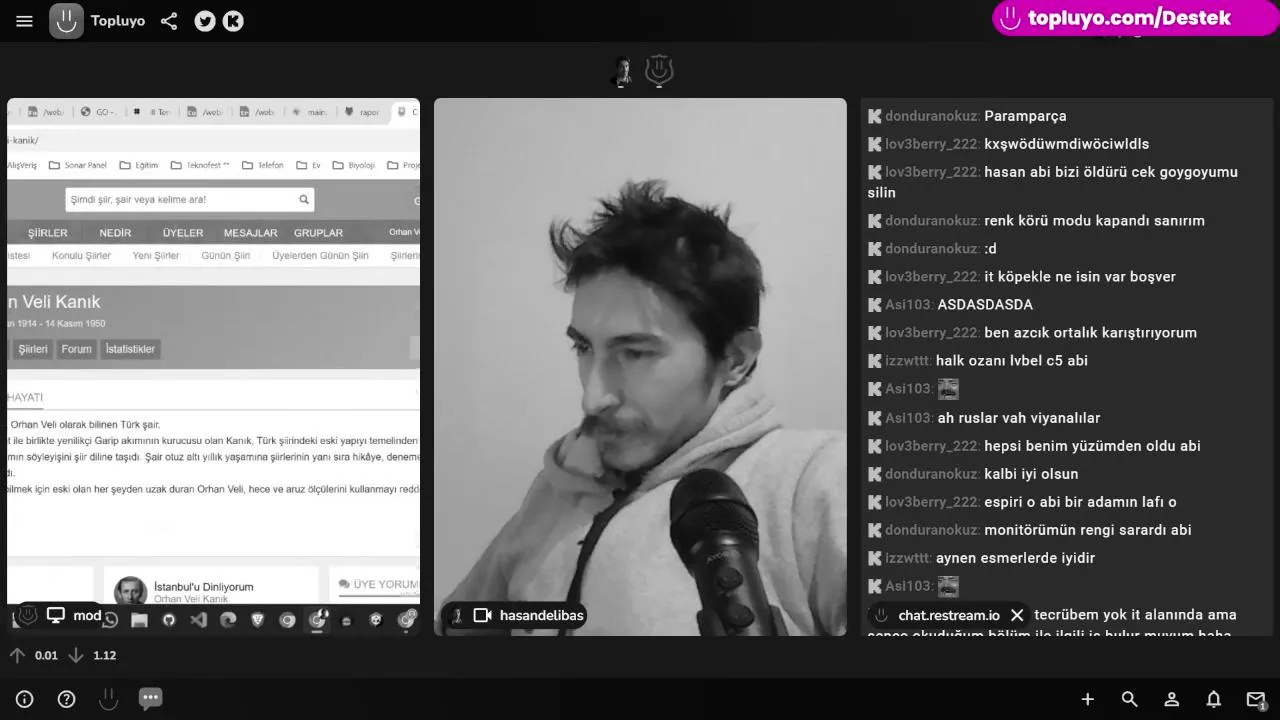Open Edge from the shared-screen taskbar
The height and width of the screenshot is (720, 1280).
(x=228, y=620)
